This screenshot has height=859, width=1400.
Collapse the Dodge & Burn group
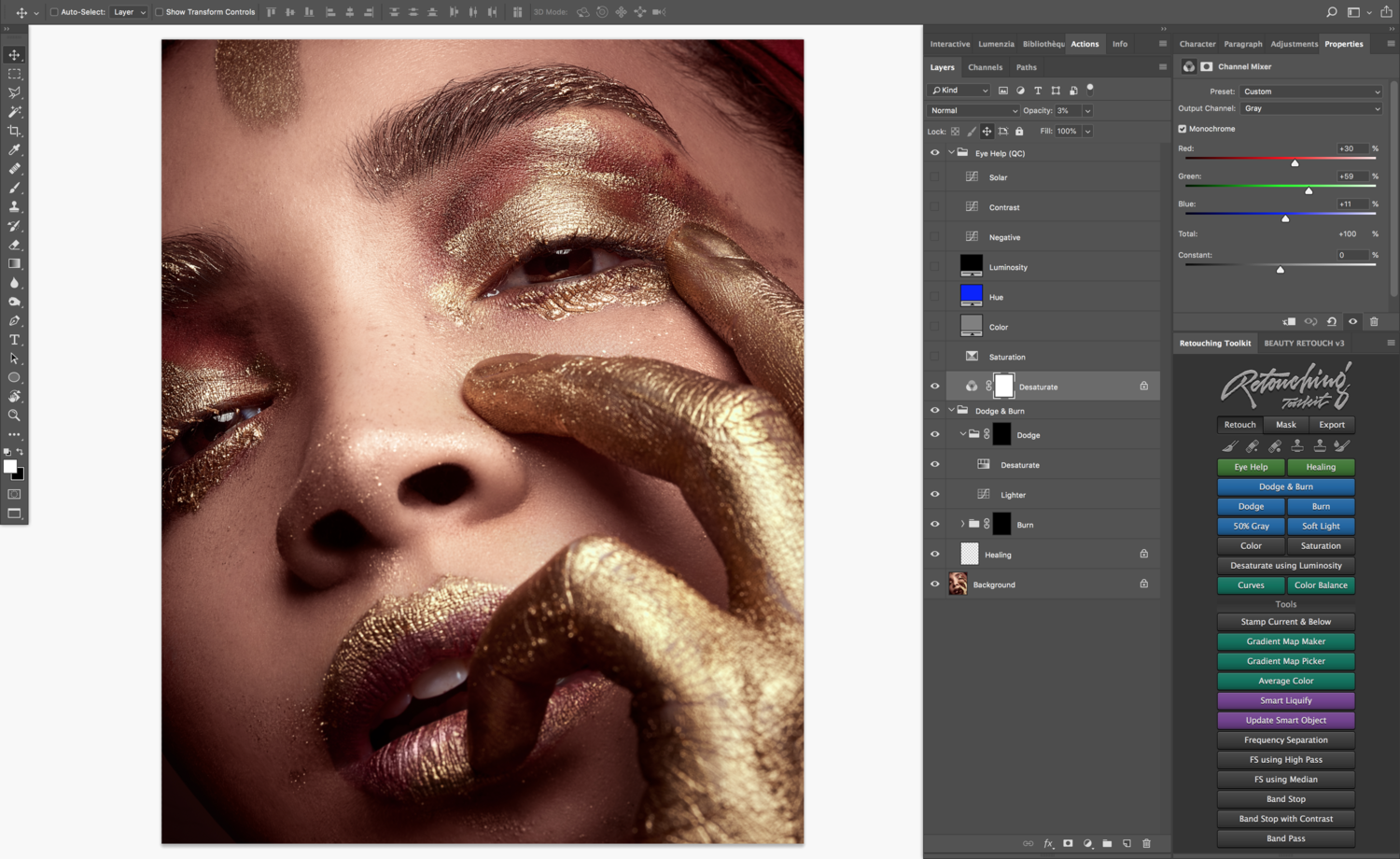tap(951, 410)
